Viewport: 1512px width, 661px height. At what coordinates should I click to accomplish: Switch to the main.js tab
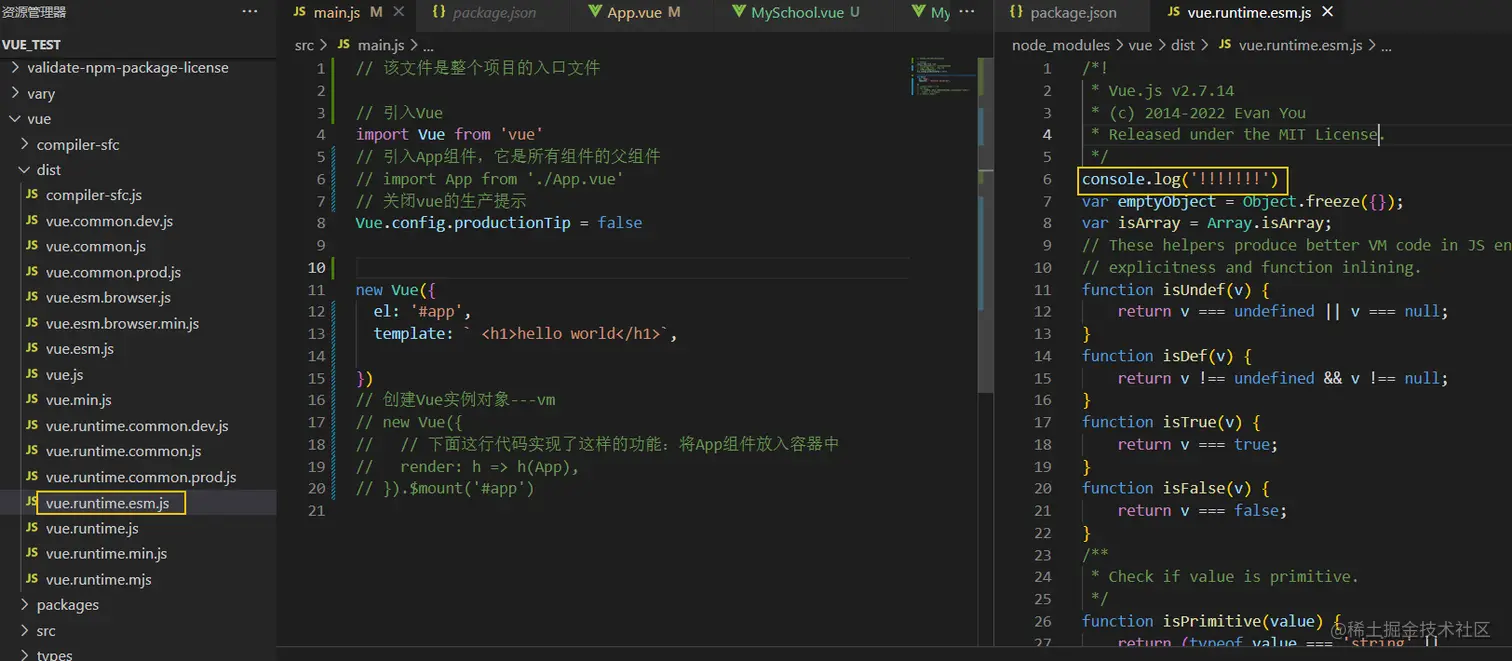[337, 12]
